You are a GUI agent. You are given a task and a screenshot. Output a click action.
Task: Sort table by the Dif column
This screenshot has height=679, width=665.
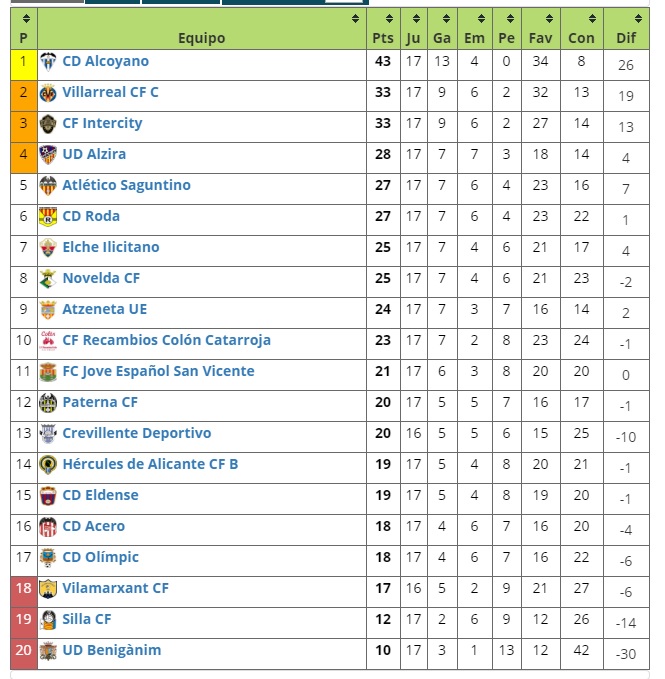pyautogui.click(x=626, y=29)
